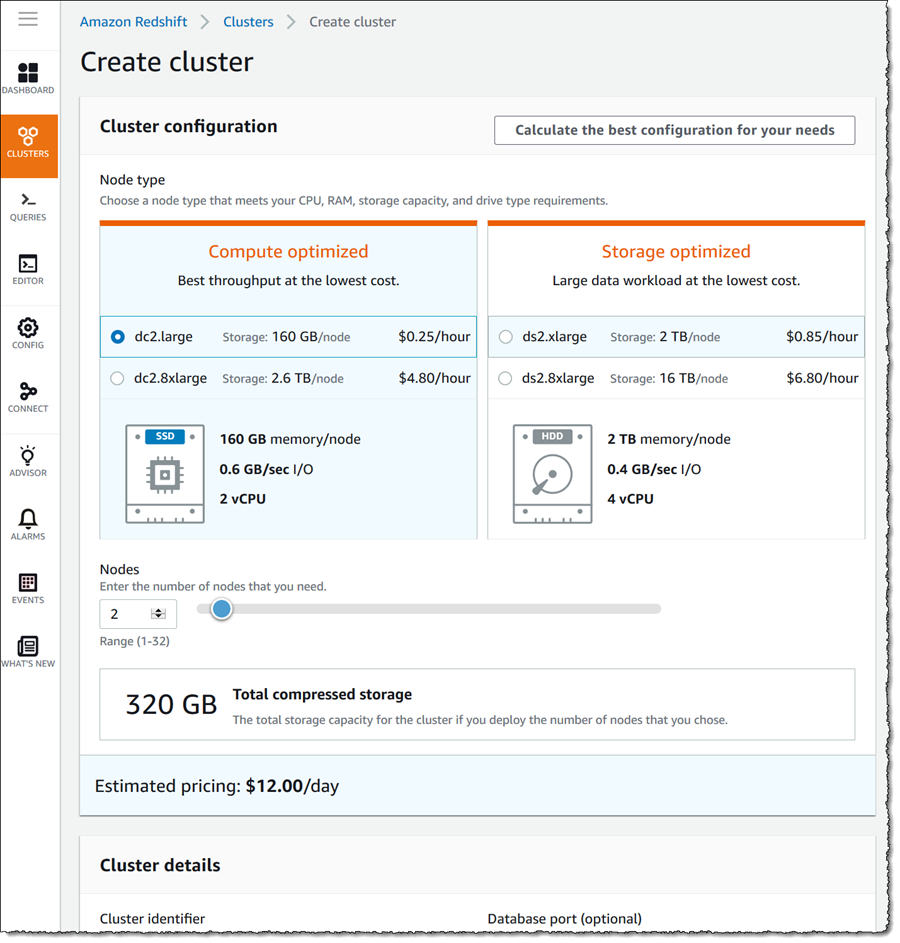Select the dc2.large node type
The width and height of the screenshot is (900, 943).
click(118, 337)
